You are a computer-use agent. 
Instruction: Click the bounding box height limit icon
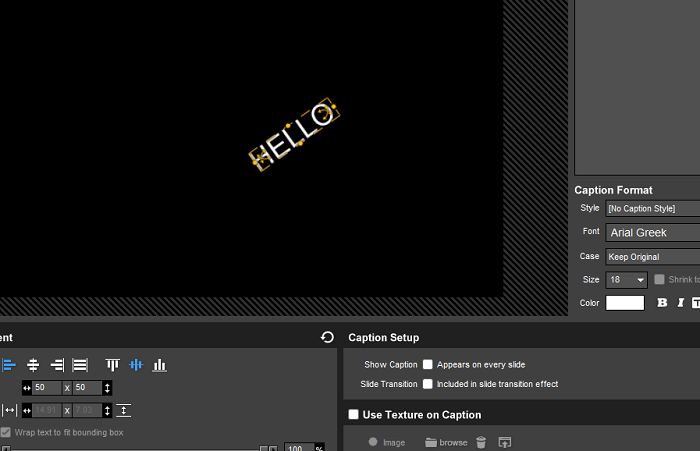click(x=124, y=410)
